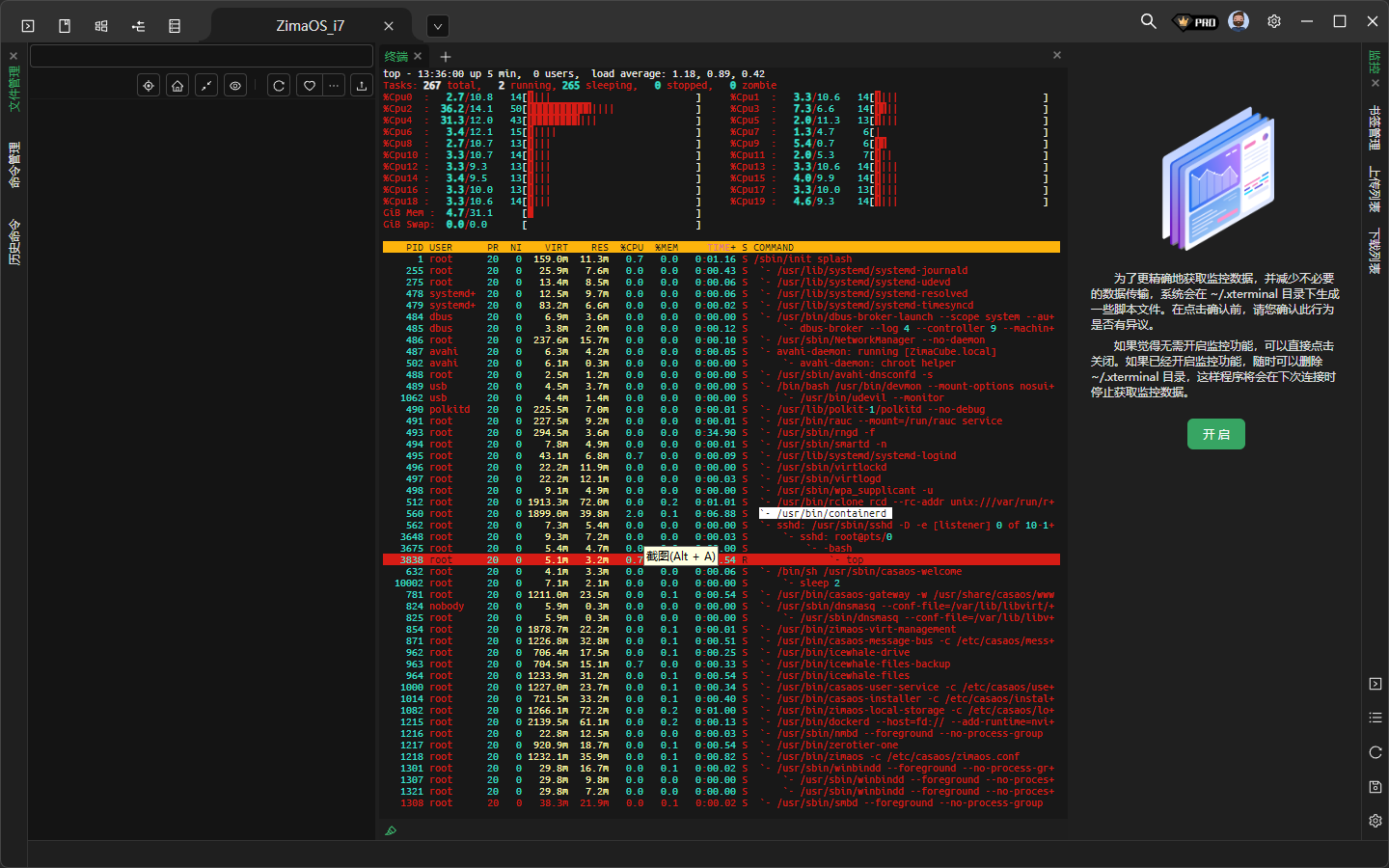The image size is (1389, 868).
Task: Click the green 开启 enable button
Action: pos(1215,434)
